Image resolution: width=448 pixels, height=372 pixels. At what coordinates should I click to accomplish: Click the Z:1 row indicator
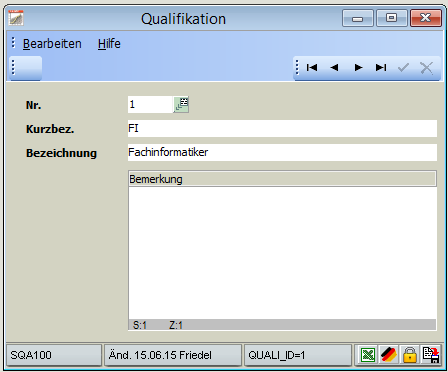(176, 325)
